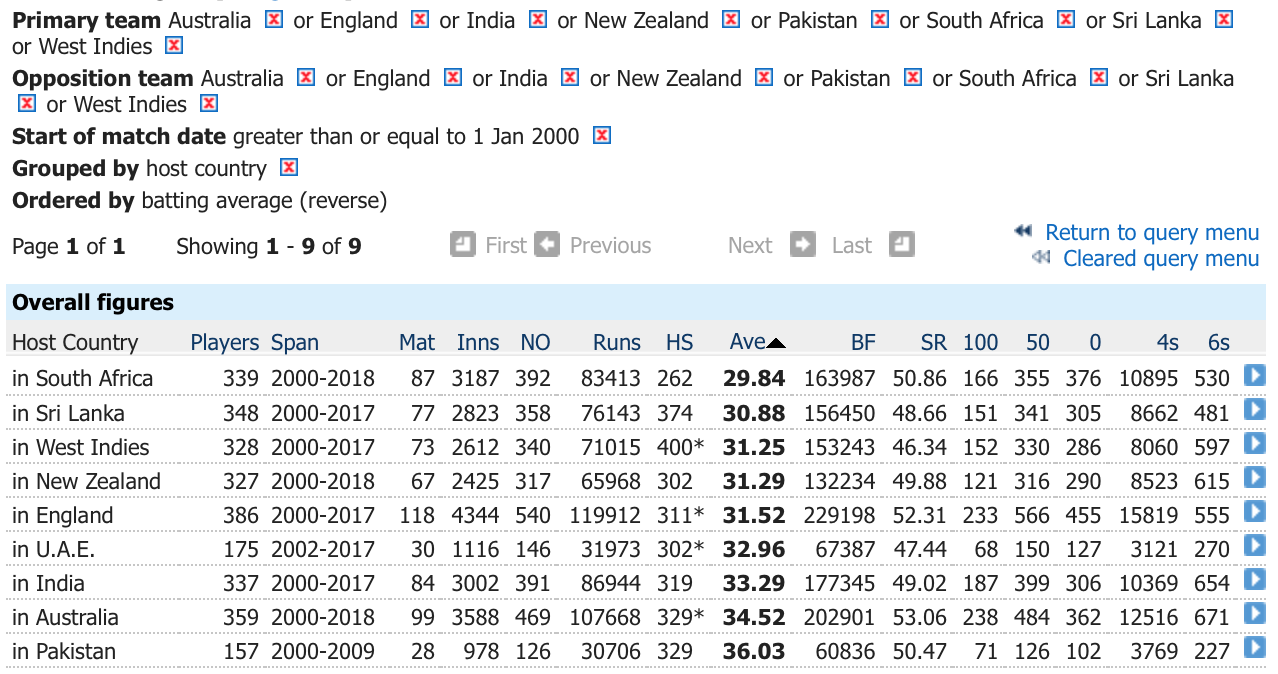Image resolution: width=1278 pixels, height=674 pixels.
Task: Click the Previous page arrow icon
Action: (547, 244)
